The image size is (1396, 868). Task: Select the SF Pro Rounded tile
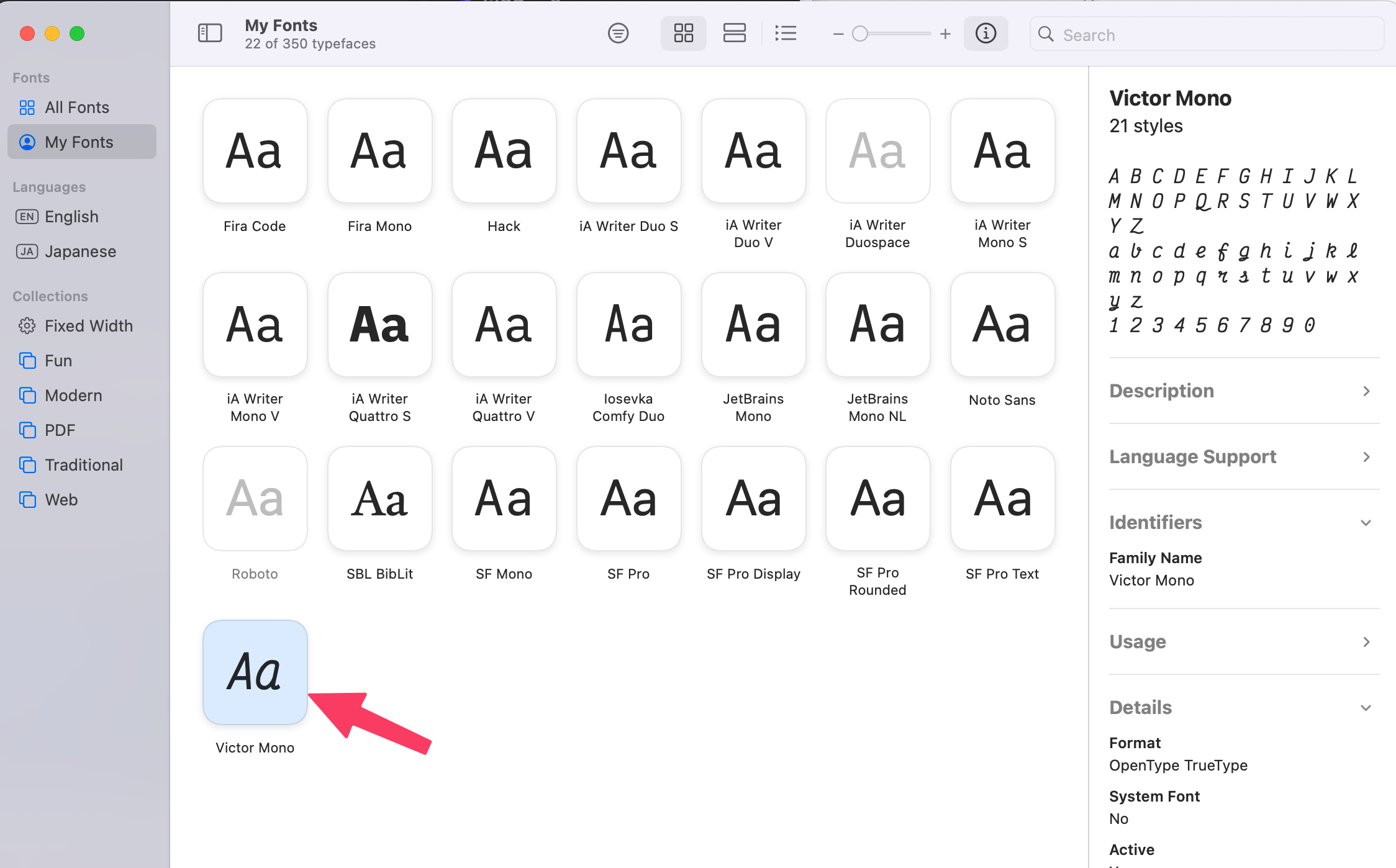pyautogui.click(x=877, y=499)
